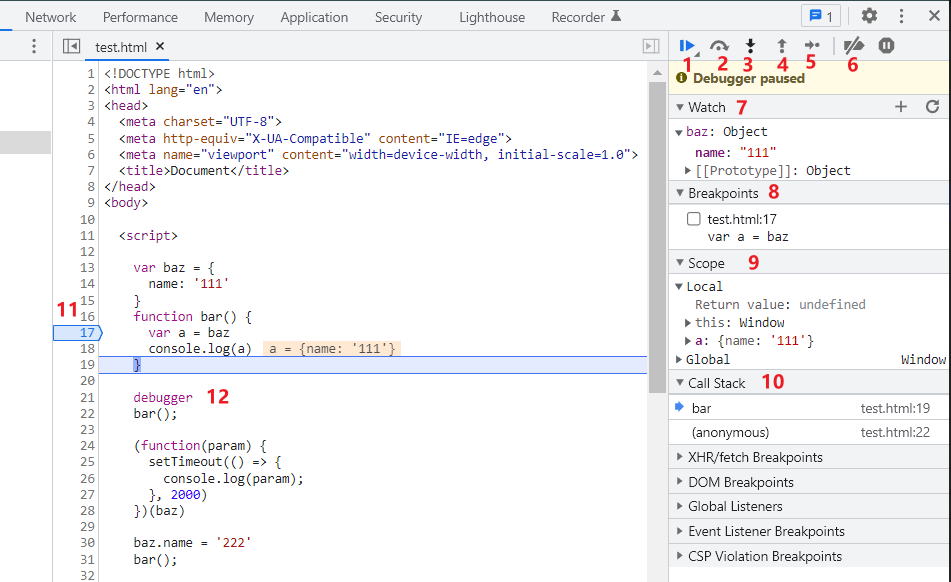Screen dimensions: 951x582
Task: Toggle pause on exceptions
Action: (886, 45)
